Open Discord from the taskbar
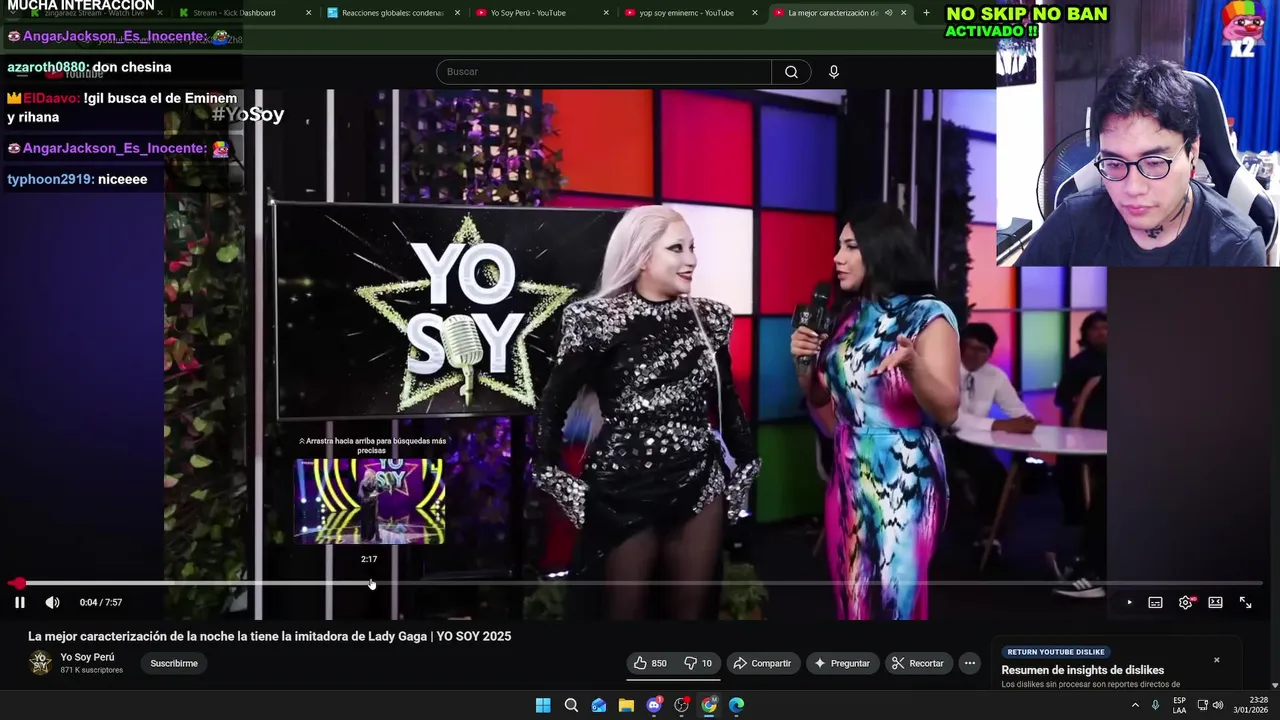 click(654, 705)
